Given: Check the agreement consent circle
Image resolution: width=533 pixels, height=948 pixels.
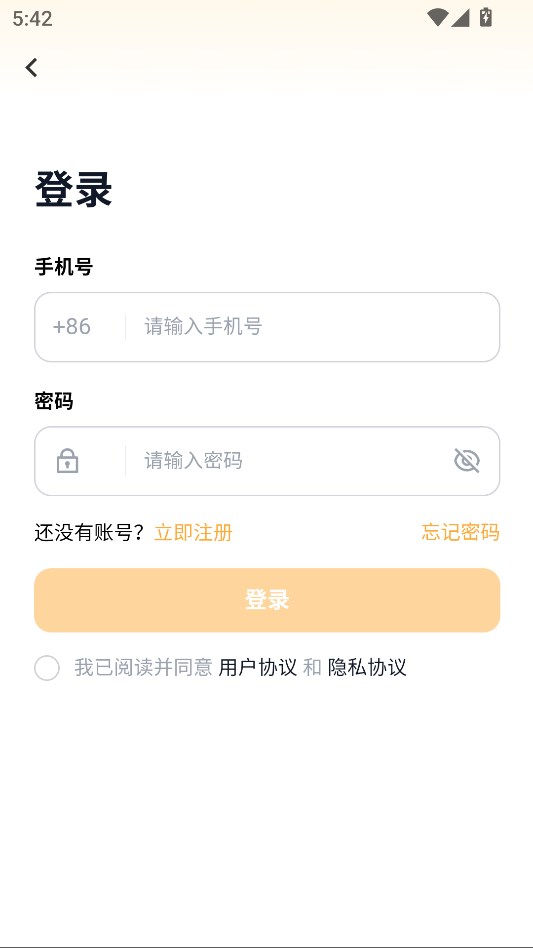Looking at the screenshot, I should click(47, 668).
